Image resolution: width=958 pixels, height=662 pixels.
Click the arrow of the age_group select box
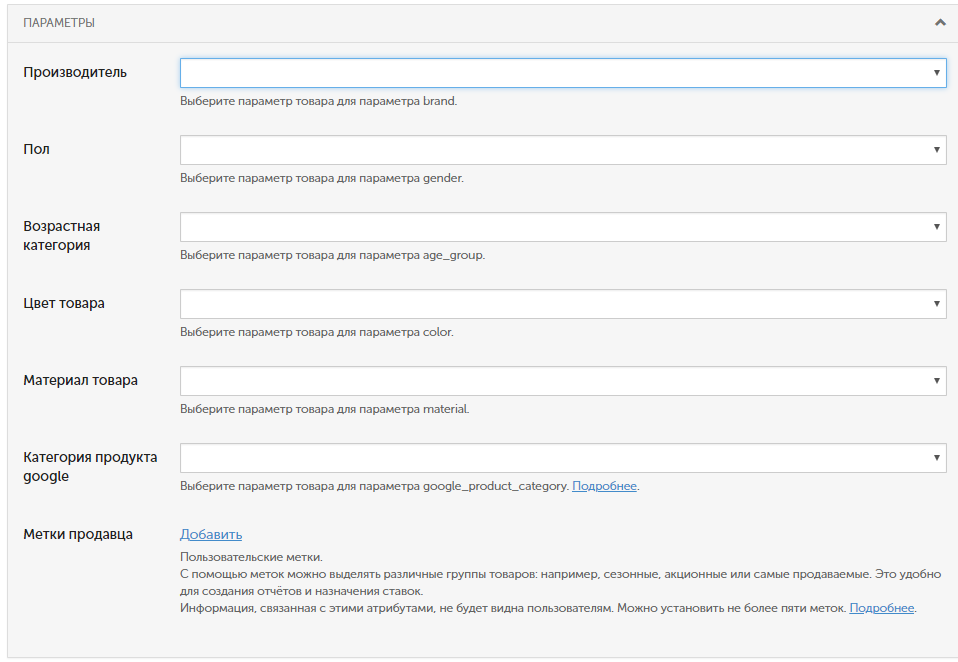click(936, 227)
